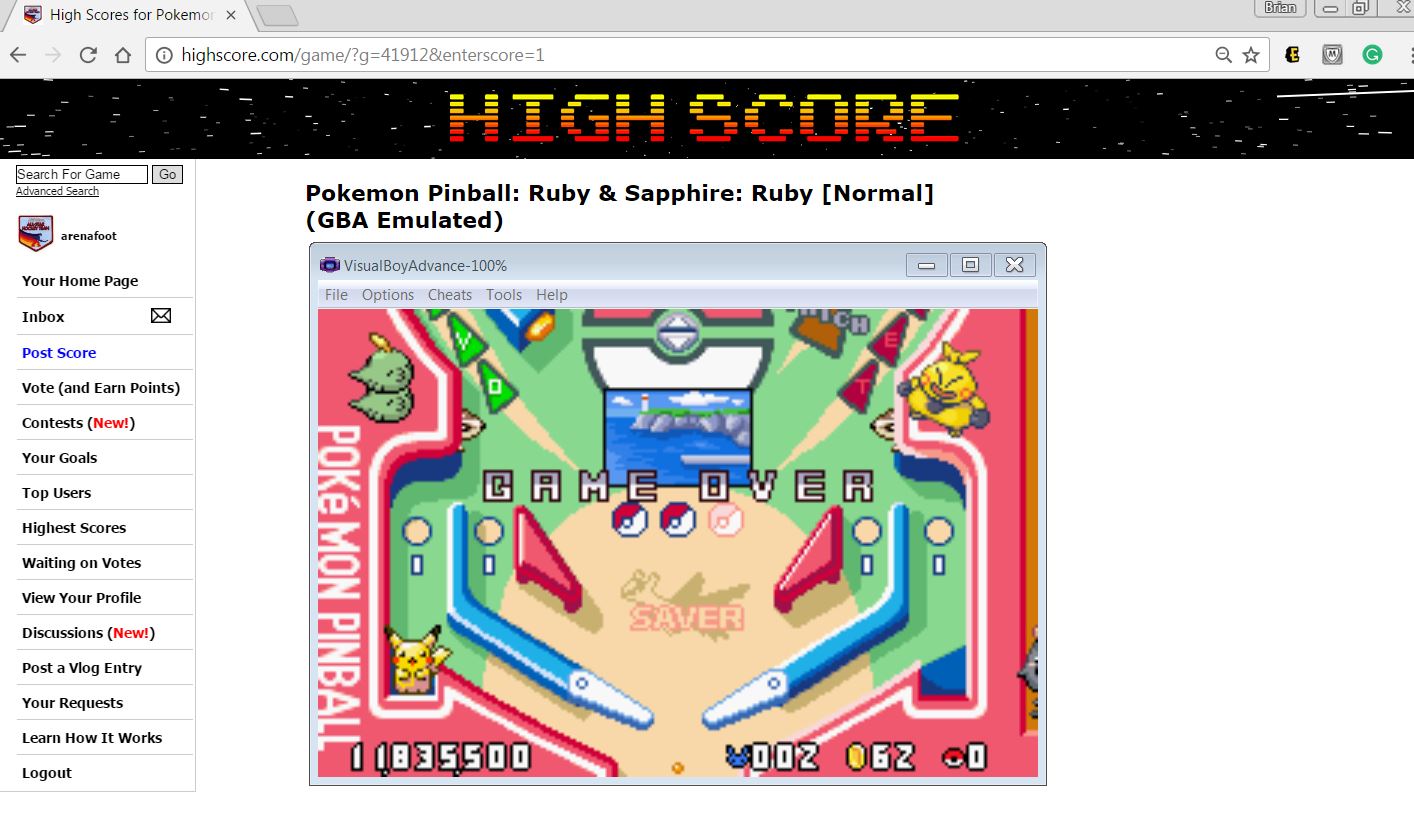Open the Advanced Search link
This screenshot has height=839, width=1414.
[57, 191]
